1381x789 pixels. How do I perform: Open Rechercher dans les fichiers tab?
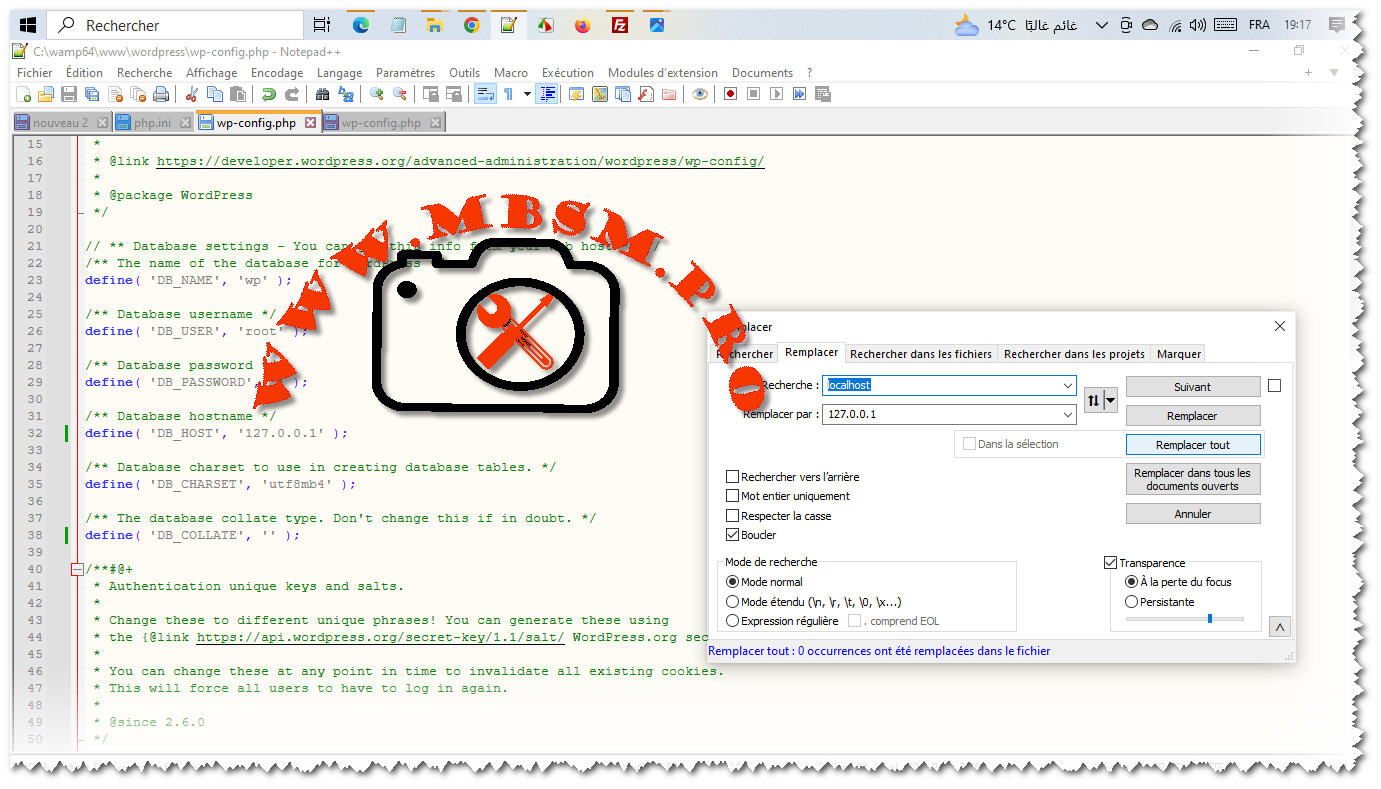[921, 354]
